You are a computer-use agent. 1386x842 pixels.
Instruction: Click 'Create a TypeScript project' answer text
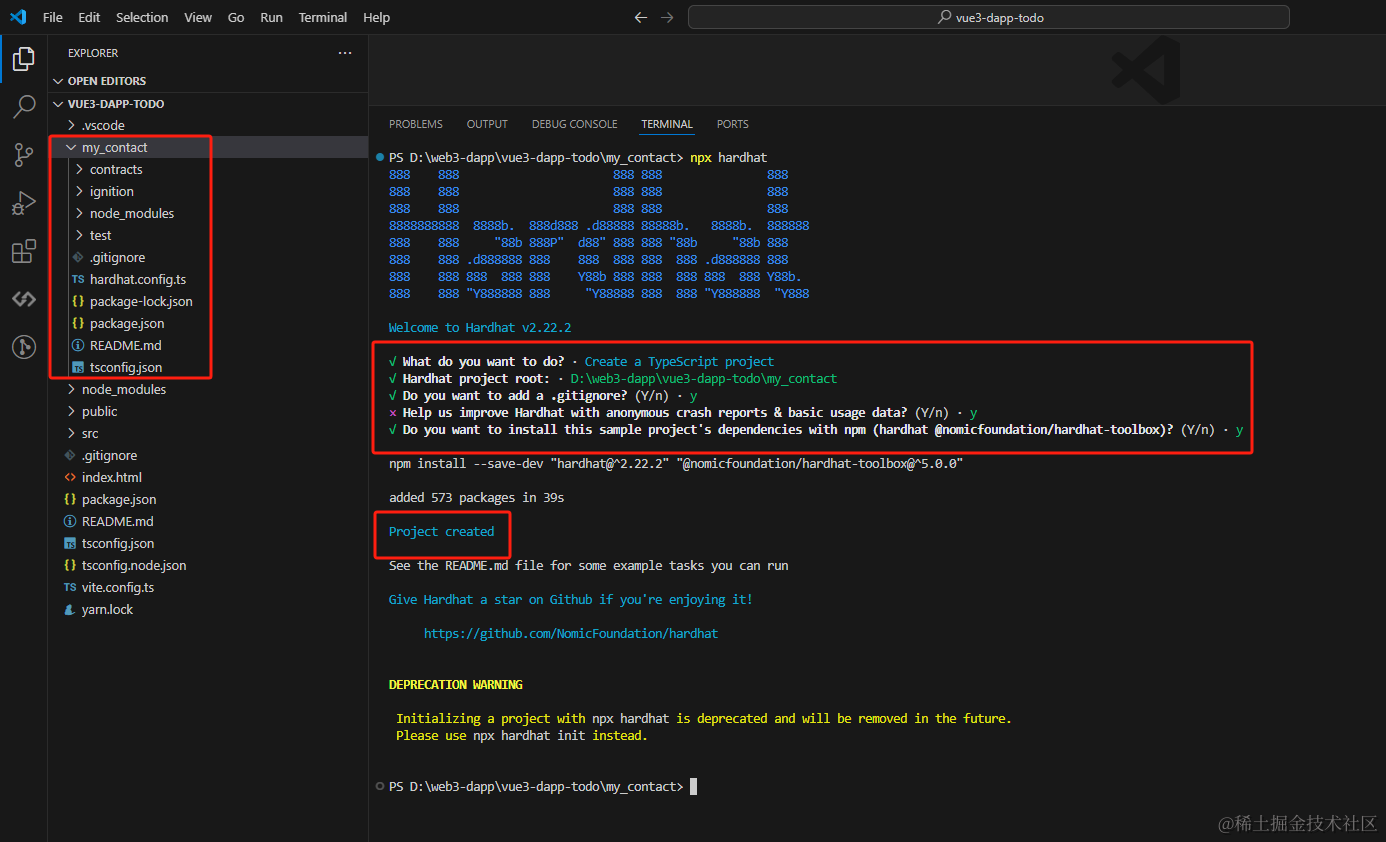pos(679,361)
